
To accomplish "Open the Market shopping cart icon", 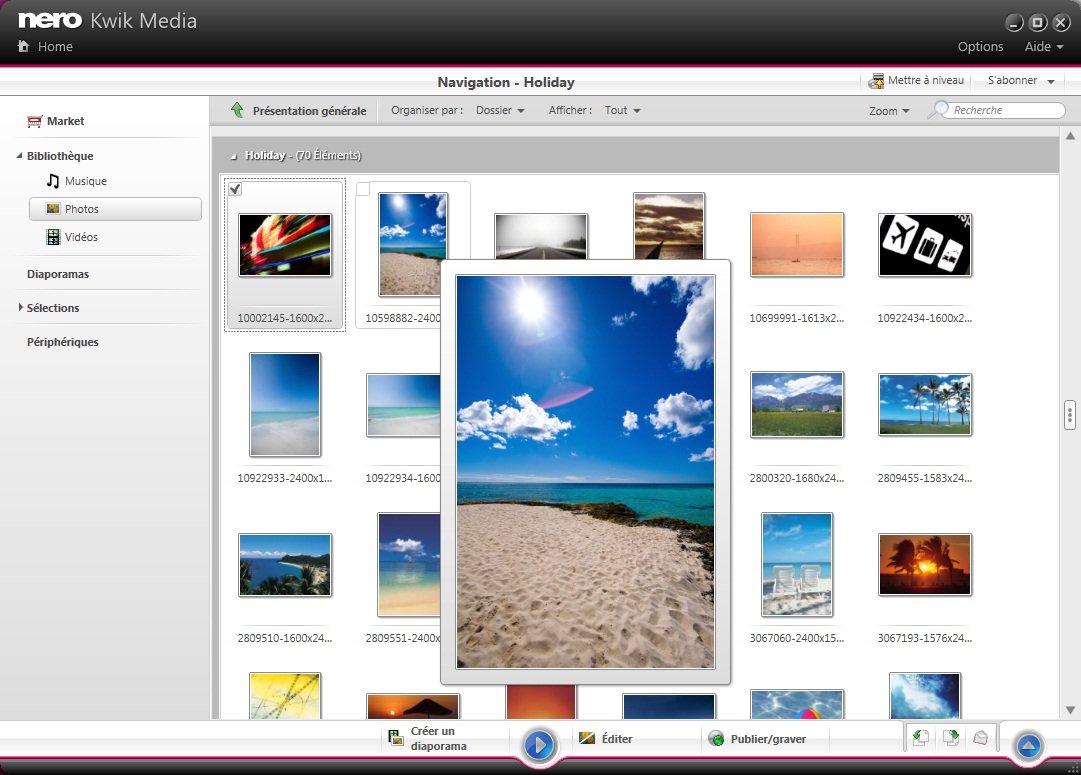I will point(34,121).
